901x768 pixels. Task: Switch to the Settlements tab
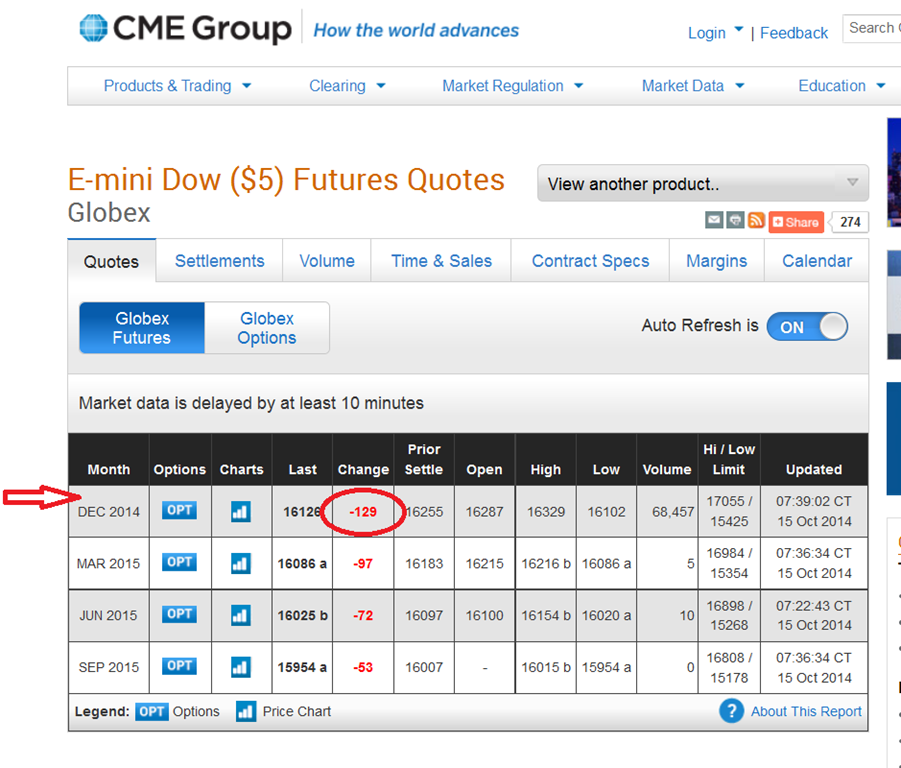point(220,261)
